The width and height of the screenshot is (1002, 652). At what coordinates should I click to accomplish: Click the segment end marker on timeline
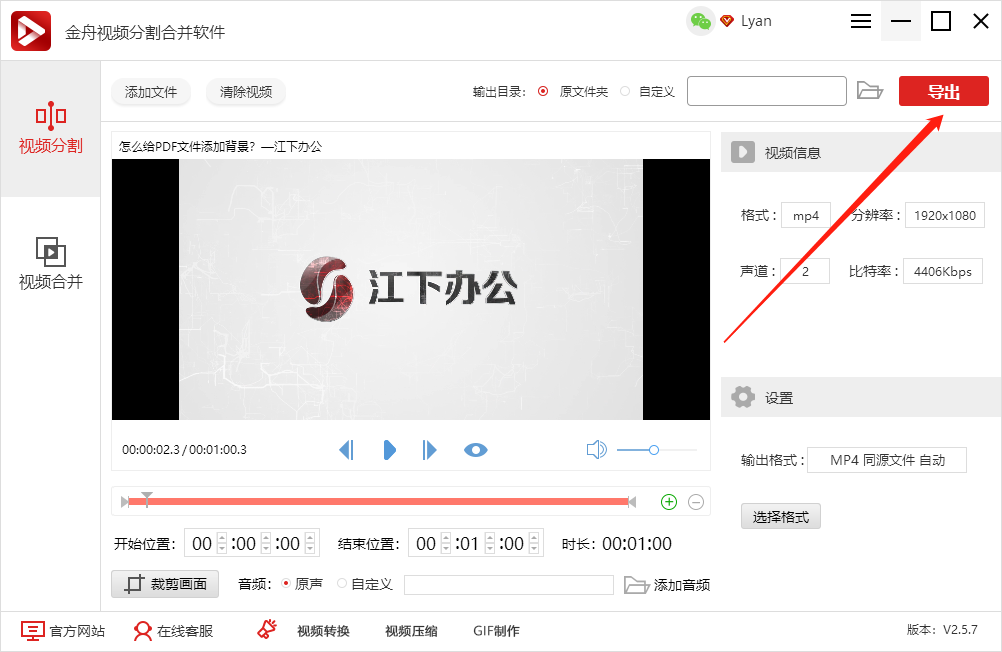[x=632, y=502]
